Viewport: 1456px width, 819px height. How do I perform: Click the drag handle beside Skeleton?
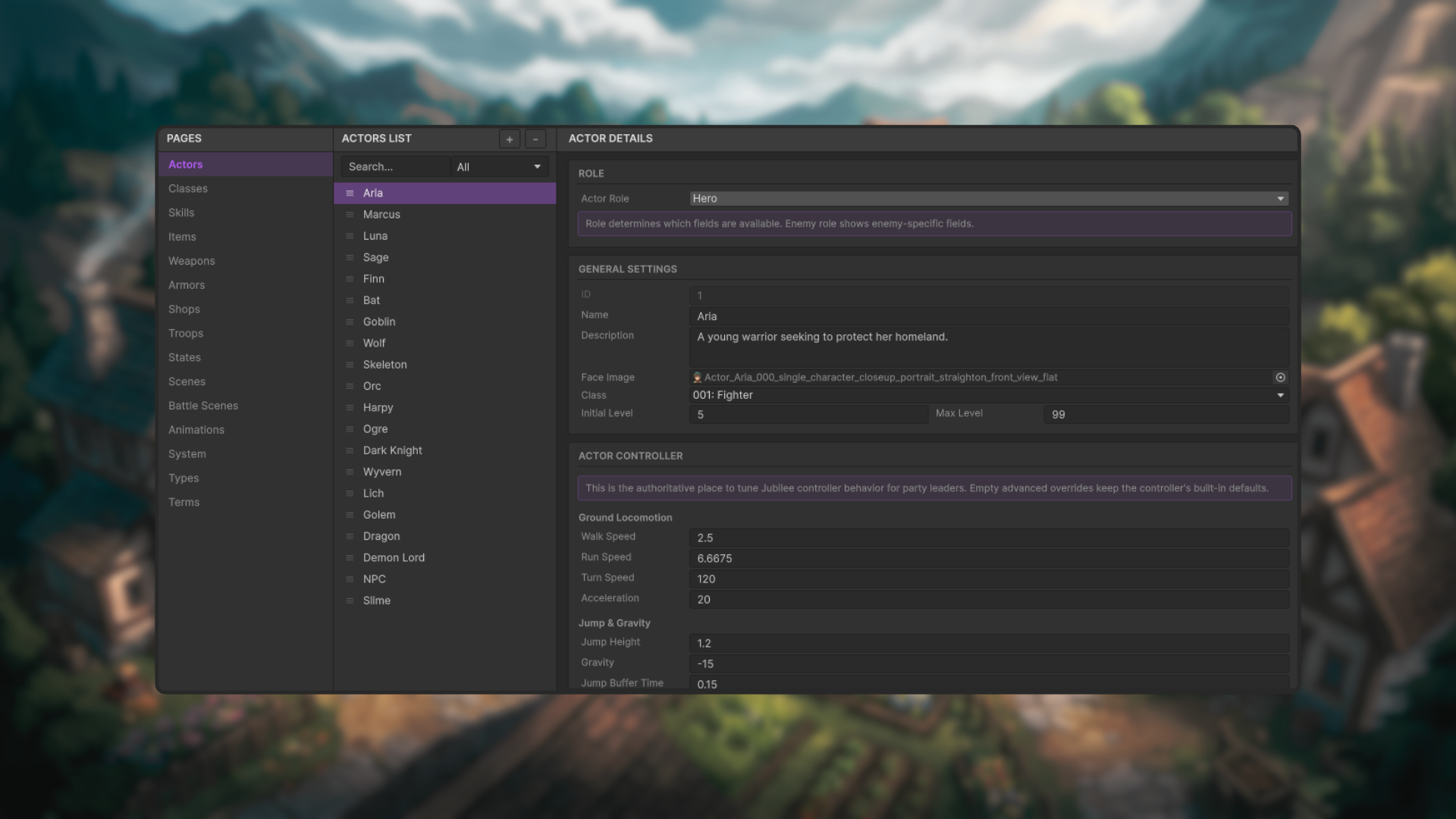(350, 365)
